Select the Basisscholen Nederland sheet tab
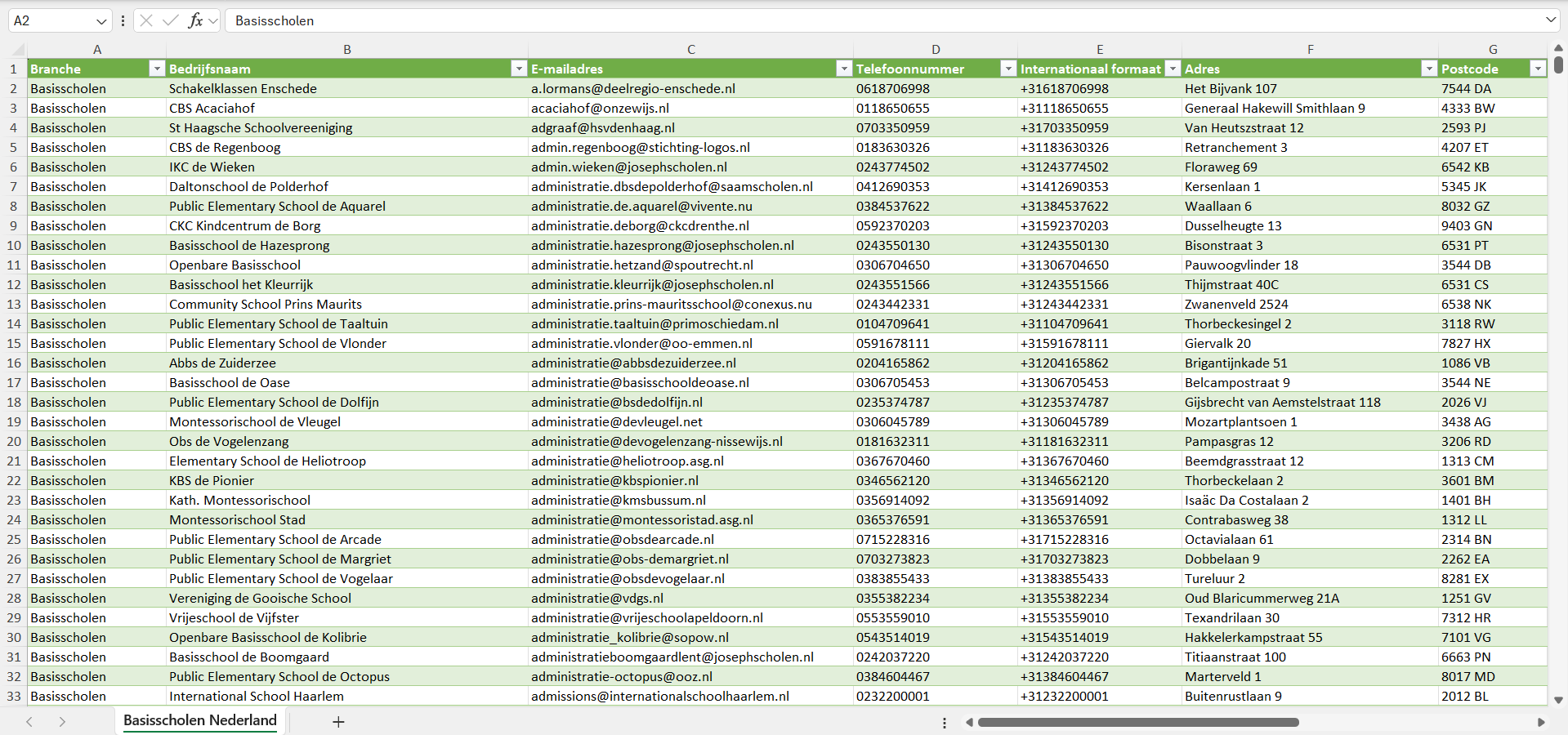This screenshot has height=735, width=1568. click(x=200, y=720)
